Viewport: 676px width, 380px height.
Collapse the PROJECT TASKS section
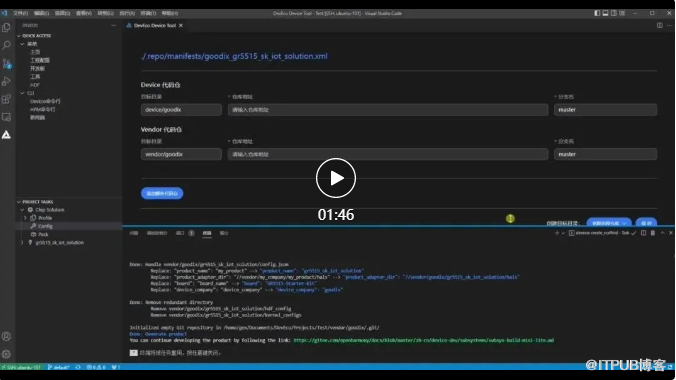pos(19,202)
